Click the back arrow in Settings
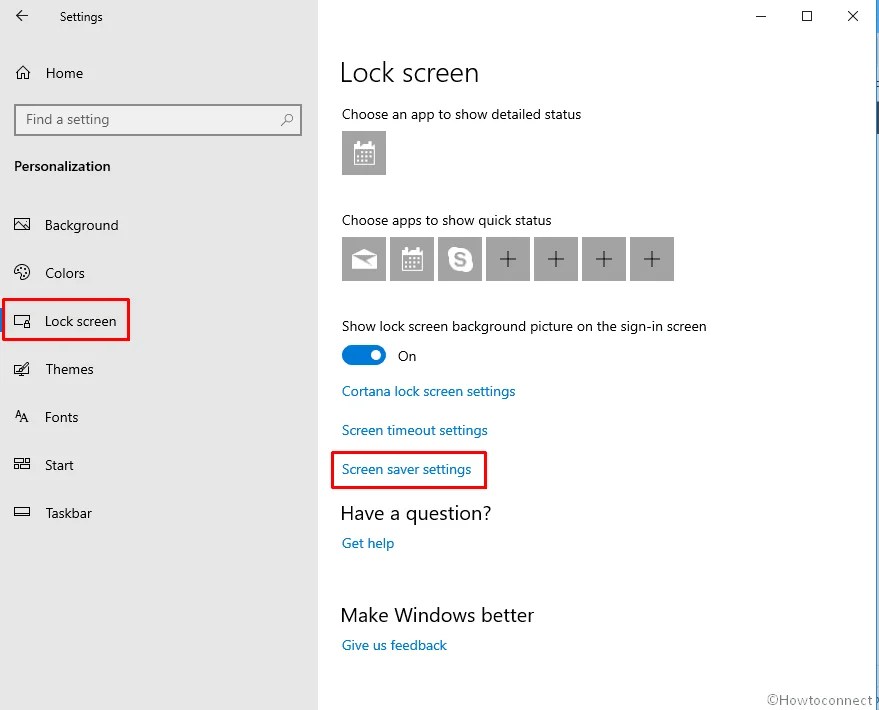 [x=21, y=16]
